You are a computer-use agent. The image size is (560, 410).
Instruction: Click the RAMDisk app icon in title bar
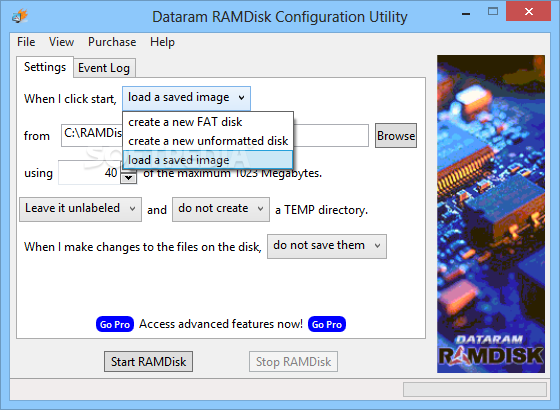point(20,16)
